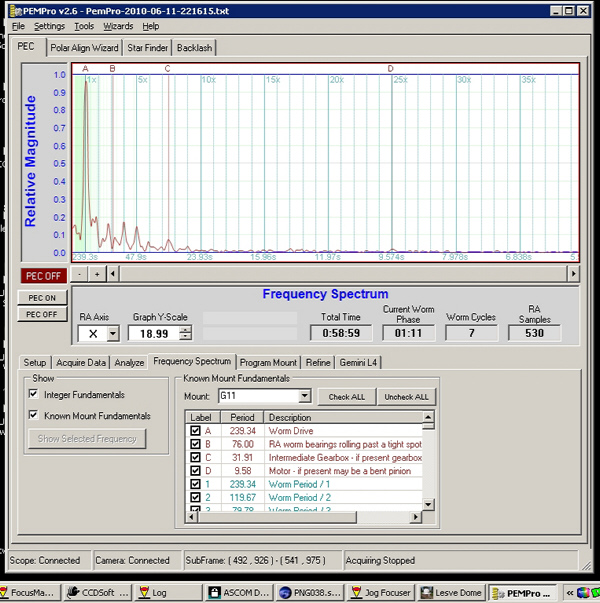Switch to the Program Mount tab
600x603 pixels.
(x=268, y=363)
